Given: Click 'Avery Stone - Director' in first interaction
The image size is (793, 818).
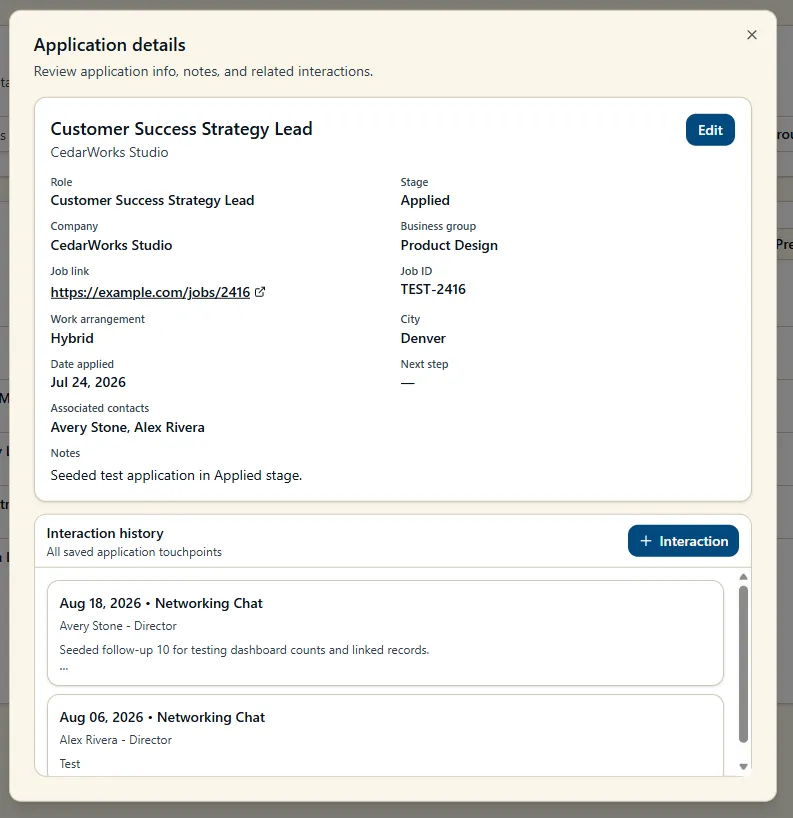Looking at the screenshot, I should click(x=118, y=626).
